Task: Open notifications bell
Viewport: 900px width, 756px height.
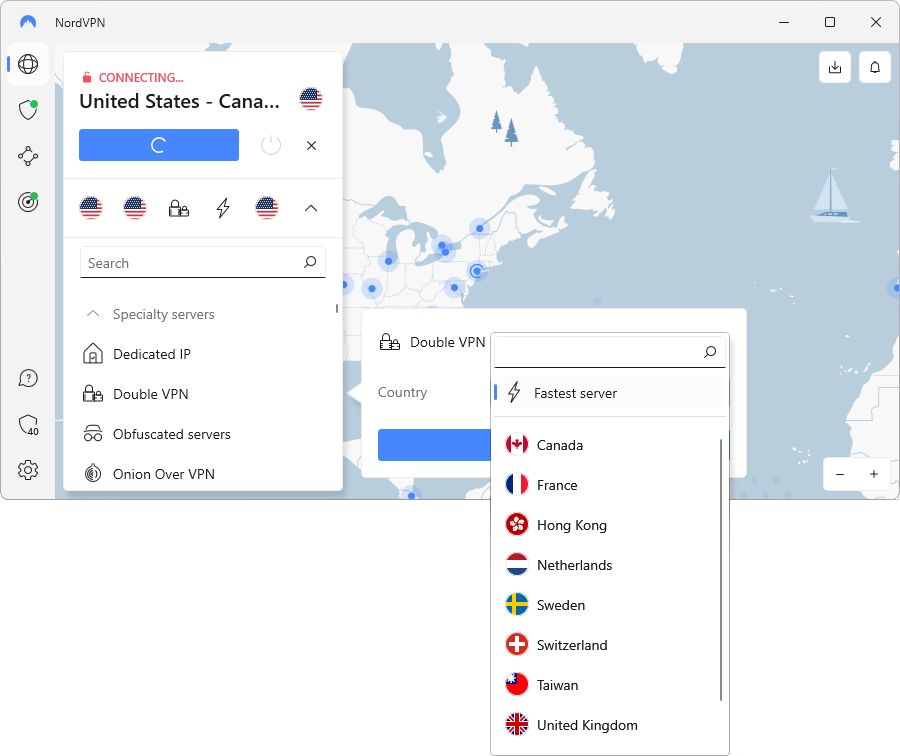Action: (x=874, y=67)
